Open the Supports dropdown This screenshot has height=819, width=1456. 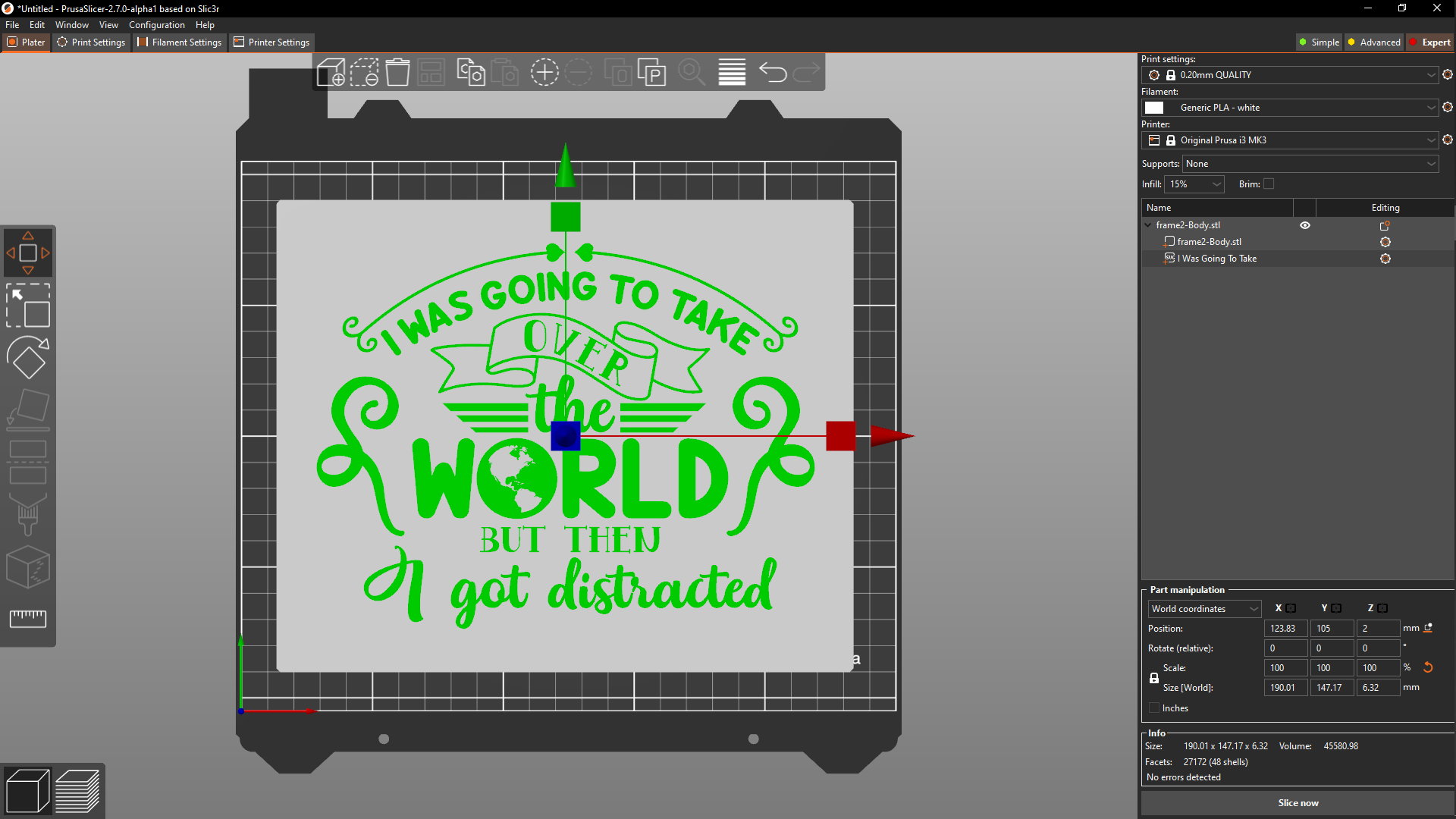[x=1310, y=164]
